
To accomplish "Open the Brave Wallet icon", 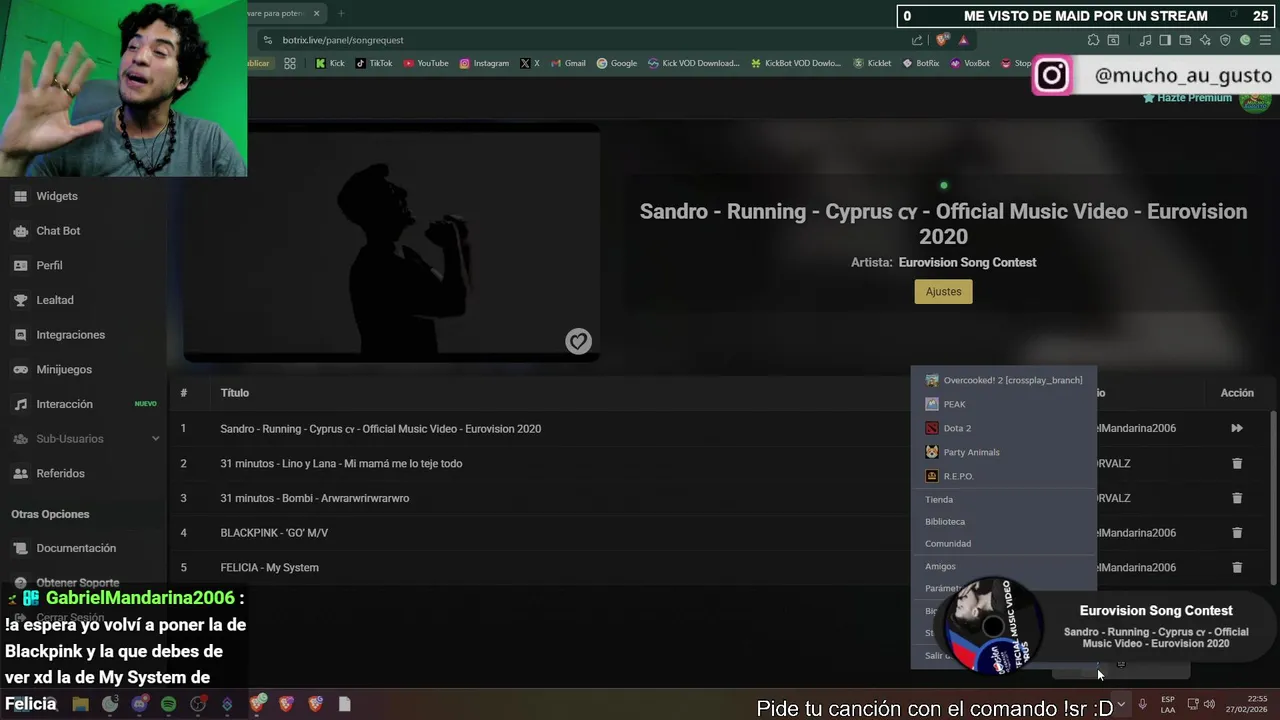I will pos(1185,40).
